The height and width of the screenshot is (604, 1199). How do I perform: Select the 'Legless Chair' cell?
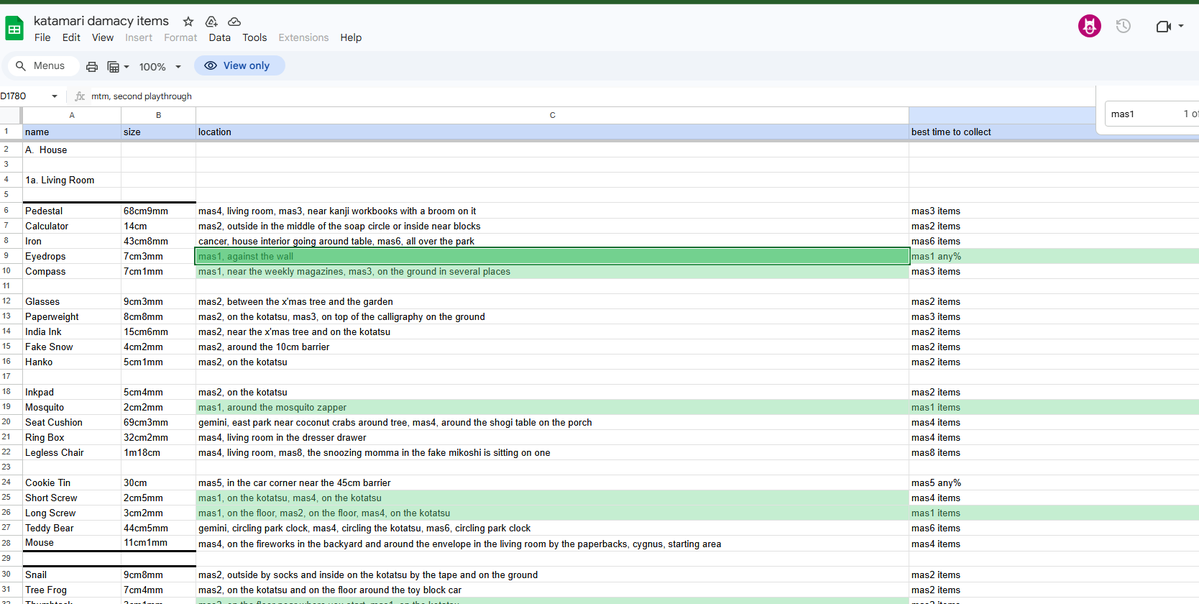click(72, 453)
